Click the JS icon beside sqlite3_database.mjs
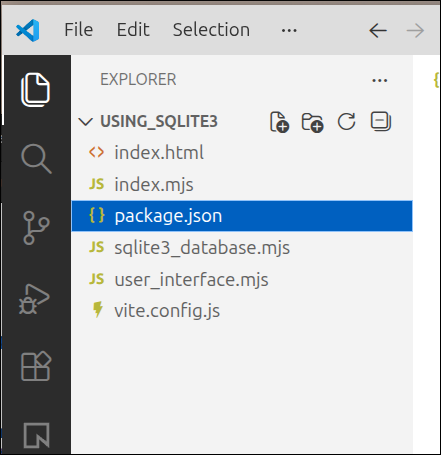Screen dimensions: 441x455 pos(97,247)
